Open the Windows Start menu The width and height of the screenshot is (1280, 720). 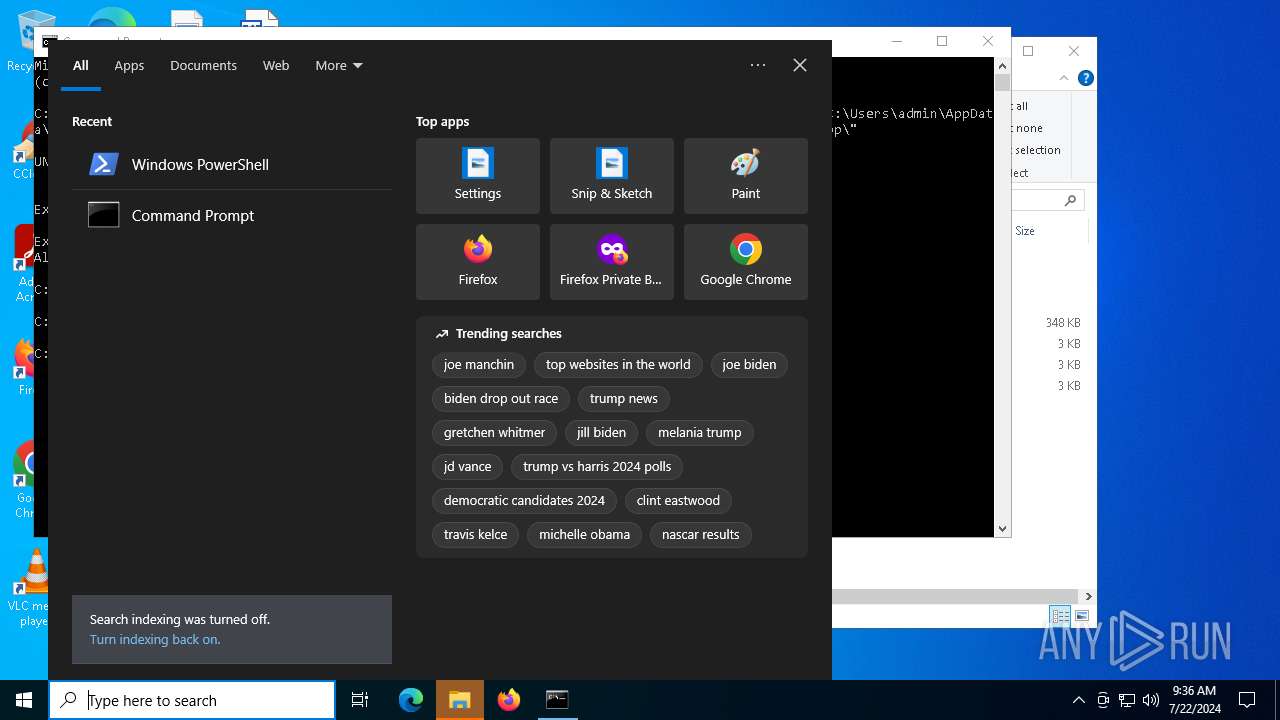pyautogui.click(x=24, y=700)
